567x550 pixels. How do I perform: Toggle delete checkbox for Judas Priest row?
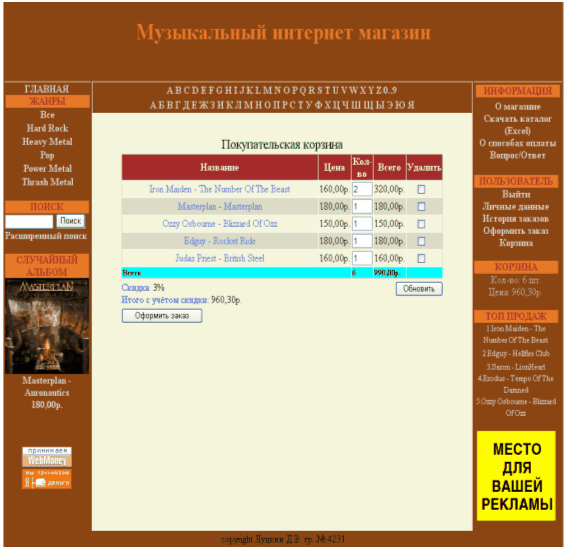[x=421, y=258]
